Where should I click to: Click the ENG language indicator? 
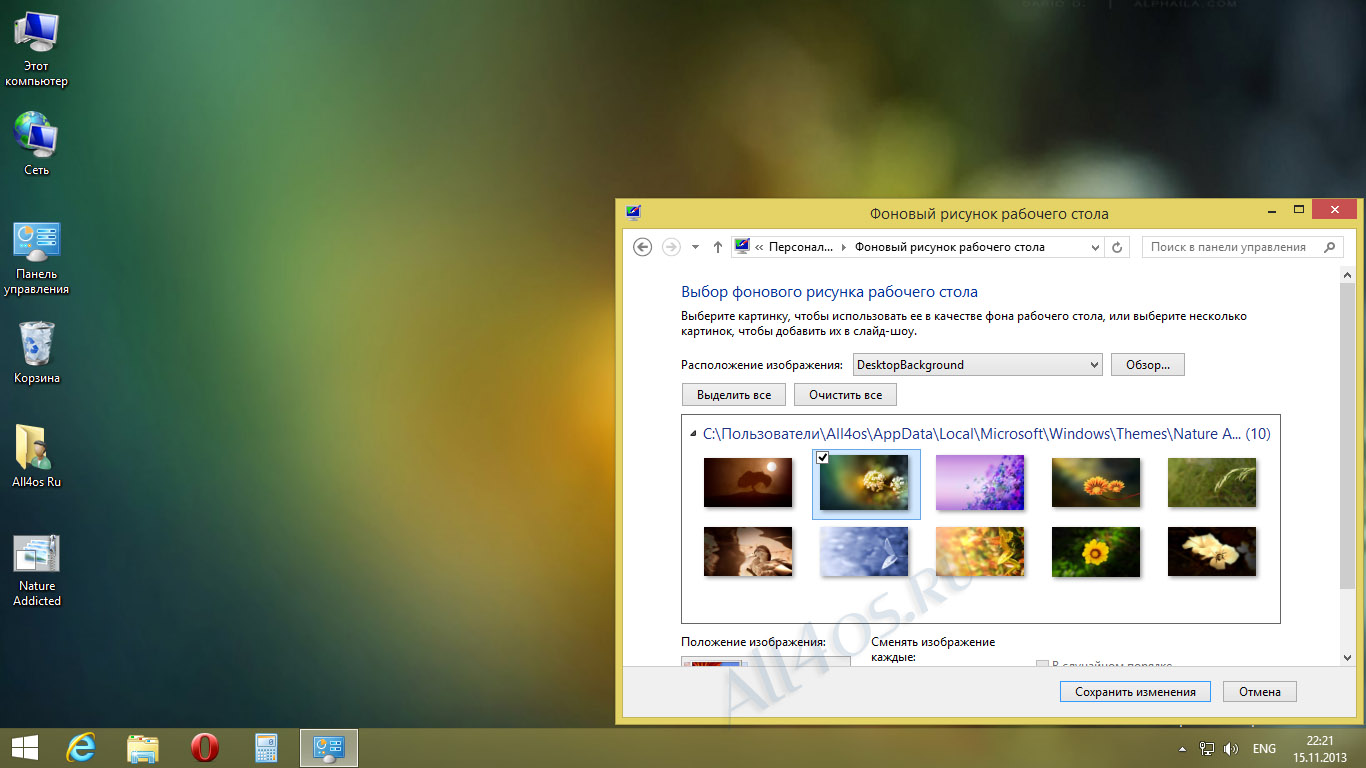click(1264, 749)
